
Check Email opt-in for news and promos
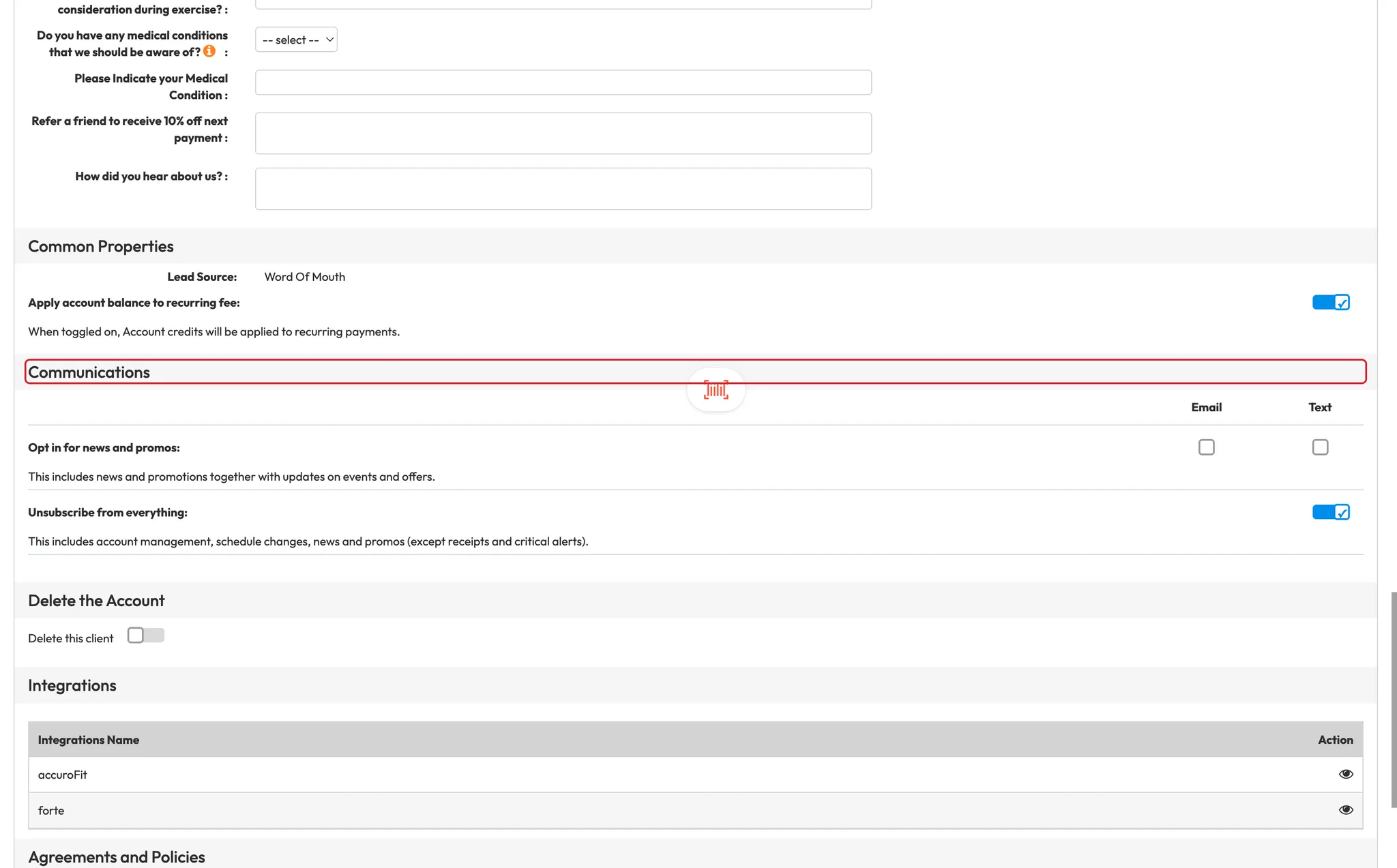point(1206,447)
